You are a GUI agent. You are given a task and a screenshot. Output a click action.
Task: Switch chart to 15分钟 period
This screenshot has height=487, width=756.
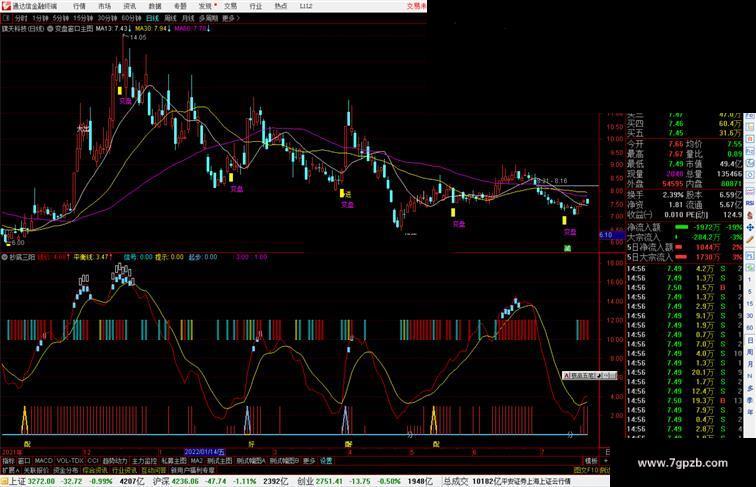[83, 18]
